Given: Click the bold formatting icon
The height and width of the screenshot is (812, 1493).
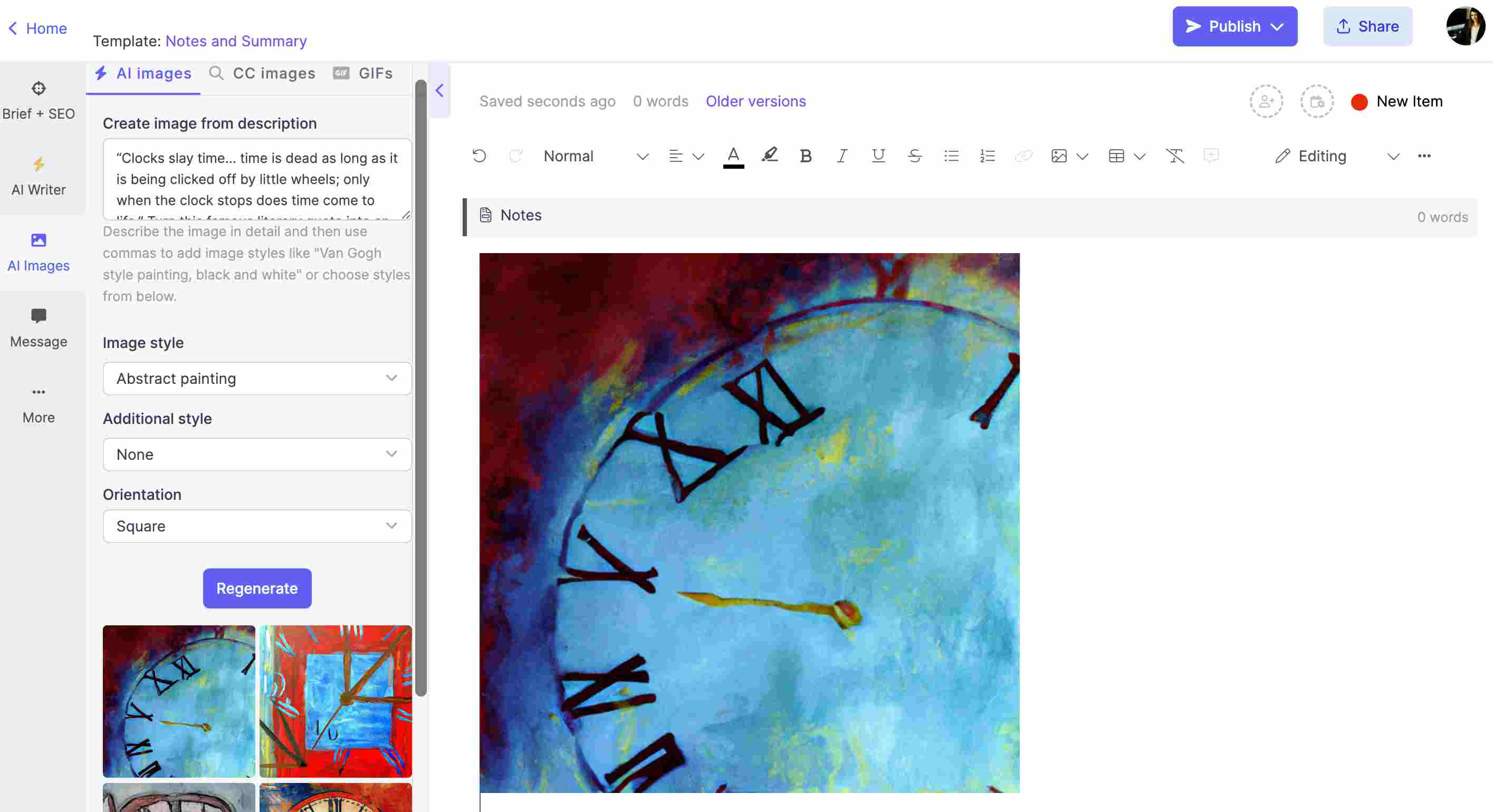Looking at the screenshot, I should [x=805, y=156].
